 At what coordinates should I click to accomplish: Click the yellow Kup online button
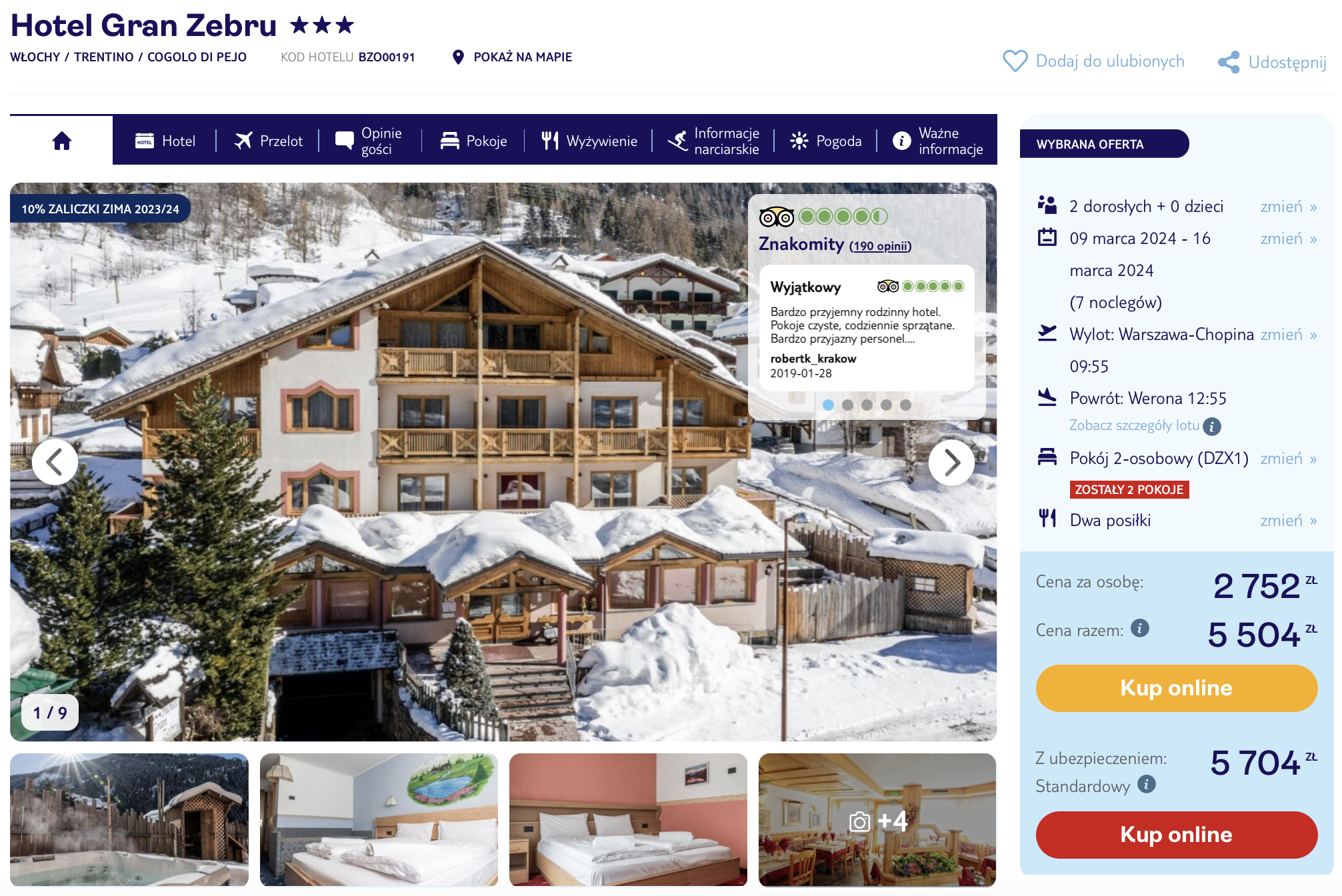(1176, 688)
